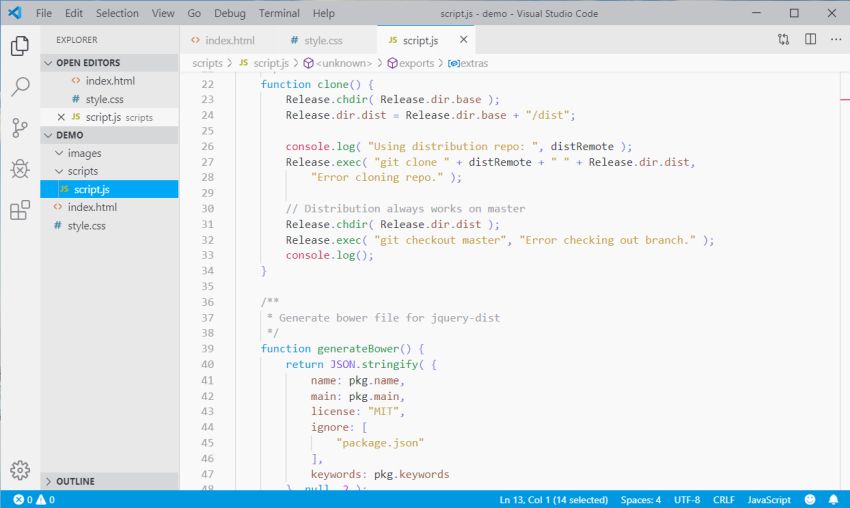The image size is (850, 508).
Task: Click the feedback smiley in status bar
Action: click(808, 499)
